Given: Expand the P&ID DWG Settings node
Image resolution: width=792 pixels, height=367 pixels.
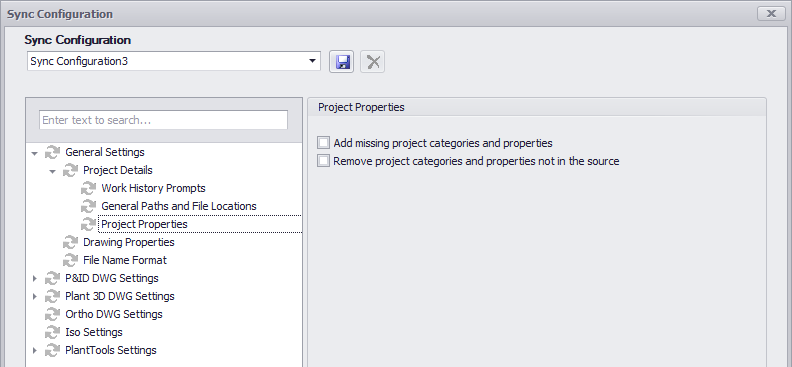Looking at the screenshot, I should pos(34,278).
